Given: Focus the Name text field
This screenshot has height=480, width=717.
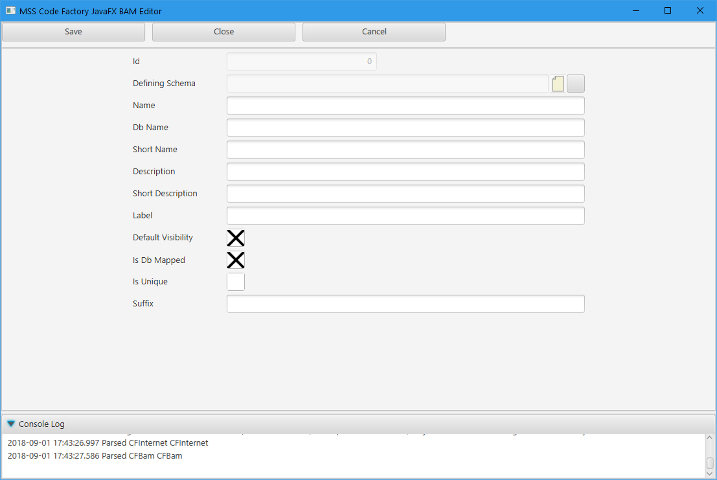Looking at the screenshot, I should coord(405,106).
